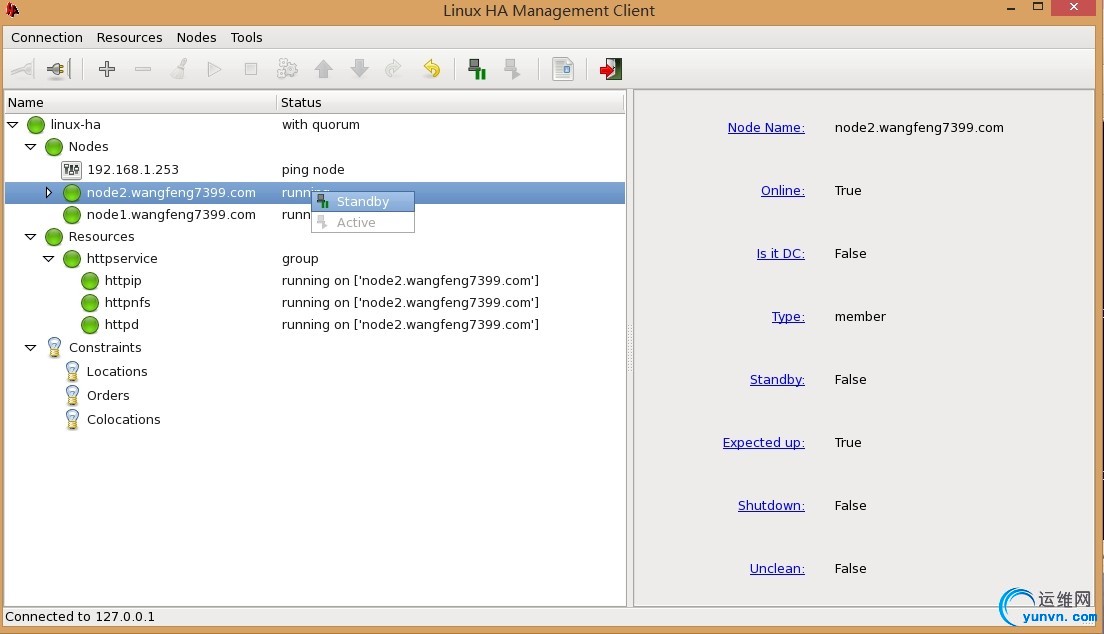1104x634 pixels.
Task: Click the standby node icon in toolbar
Action: pyautogui.click(x=477, y=69)
